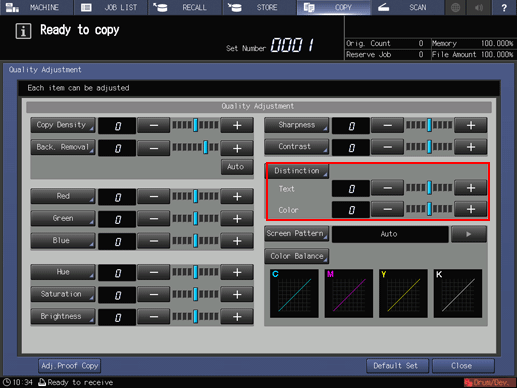This screenshot has width=517, height=388.
Task: Open the RECALL tab
Action: (185, 7)
